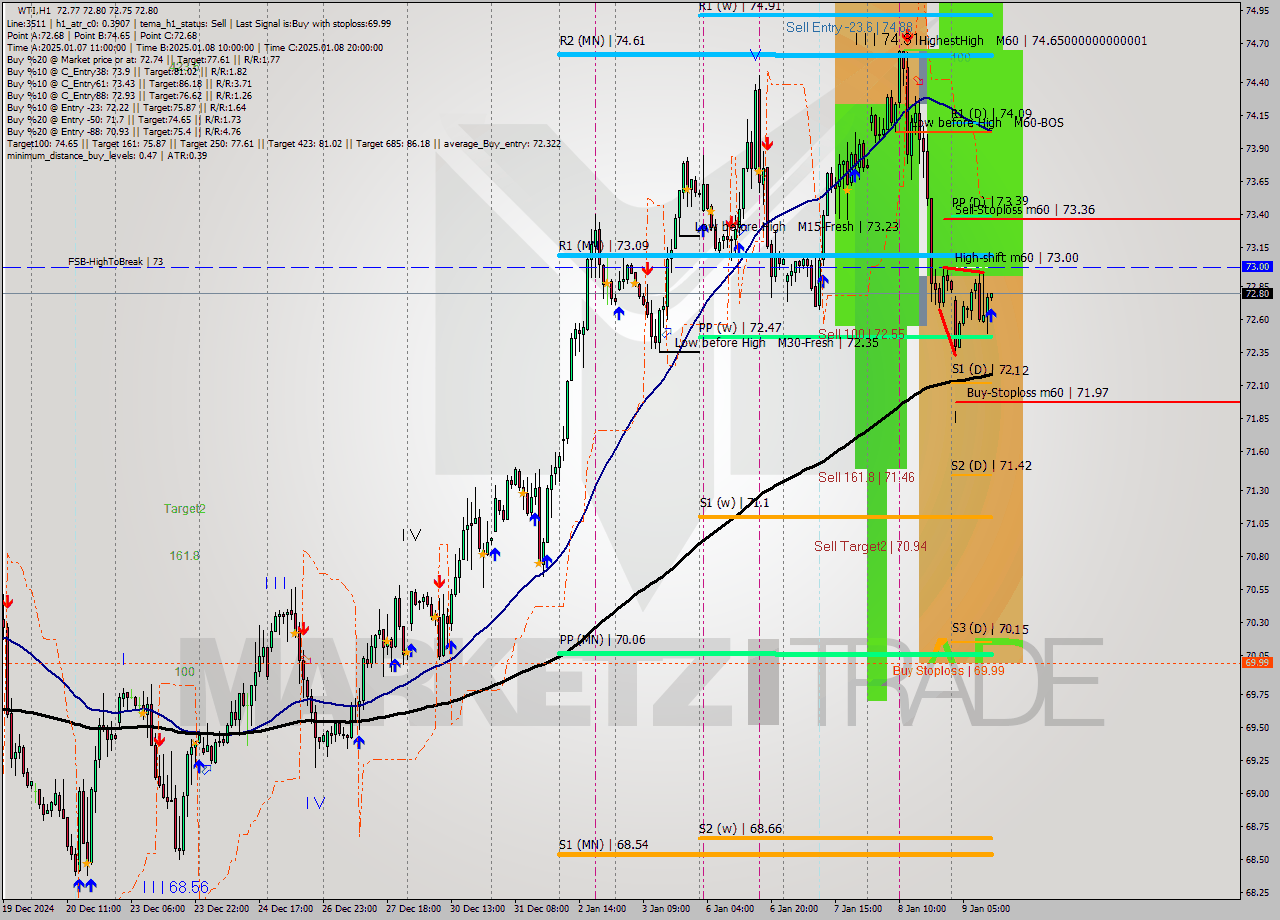
Task: Select the green 'Target2' label
Action: pos(185,509)
